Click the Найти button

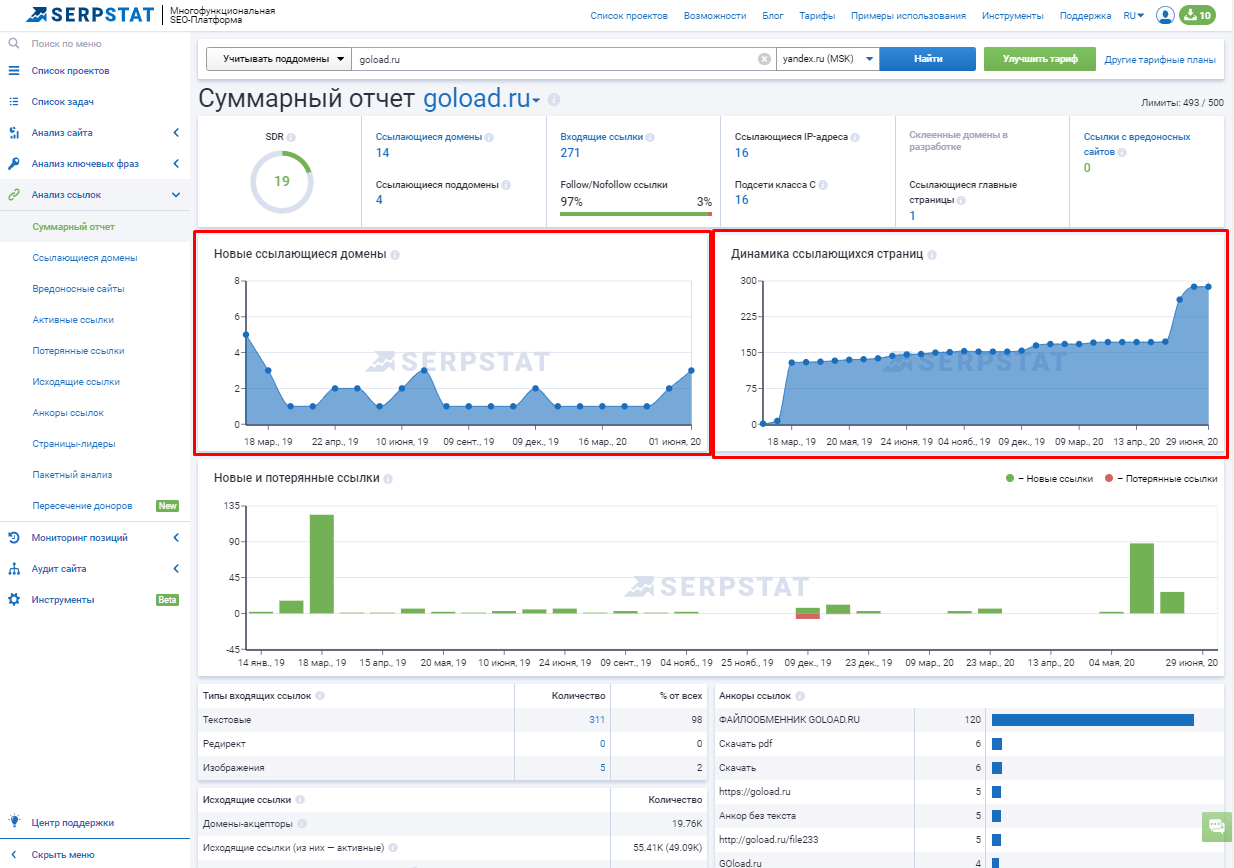[x=928, y=59]
